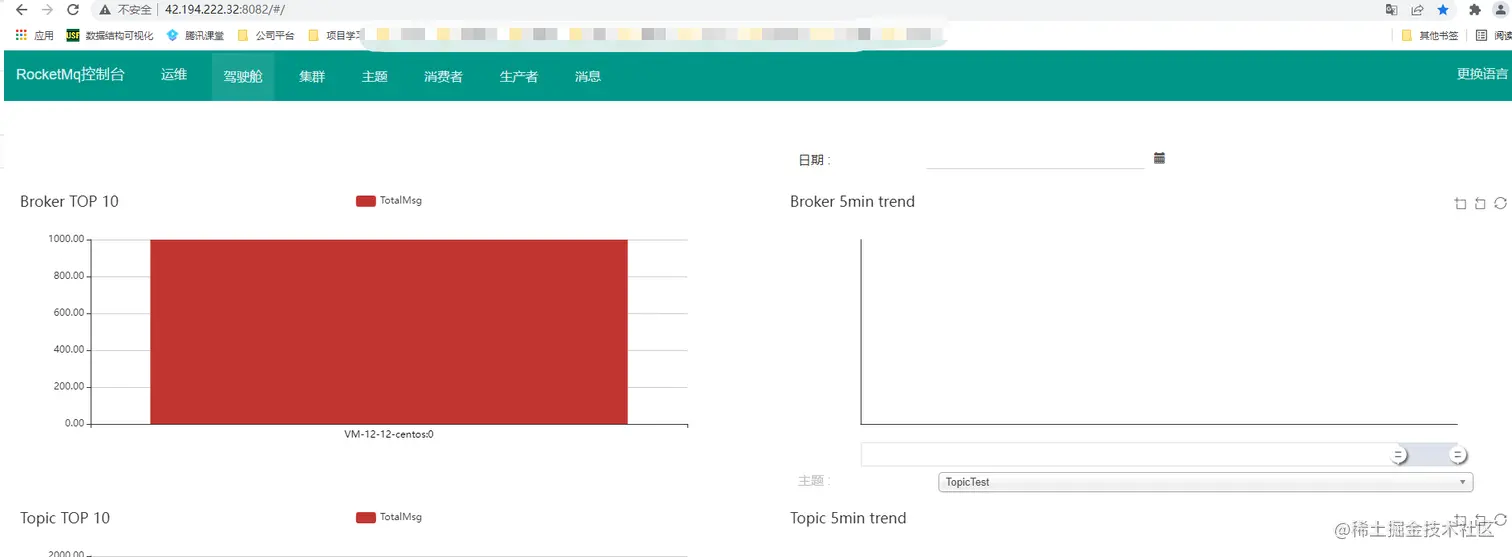Viewport: 1512px width, 557px height.
Task: Click the left handle of the zoom slider
Action: point(1399,455)
